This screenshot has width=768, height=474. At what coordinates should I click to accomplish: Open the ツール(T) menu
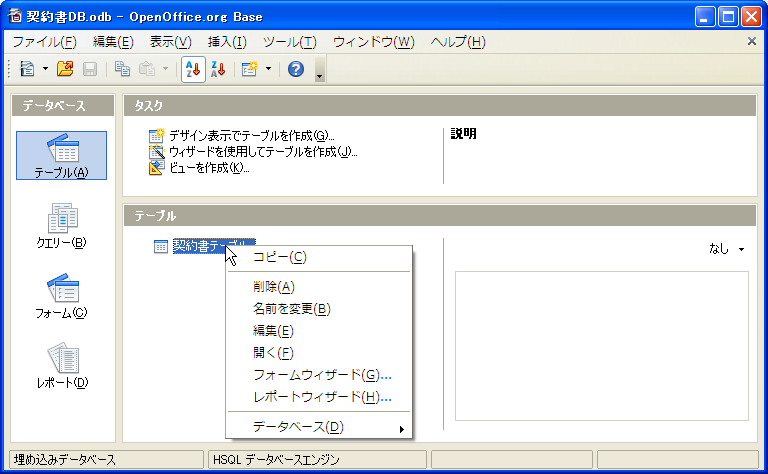(x=290, y=42)
